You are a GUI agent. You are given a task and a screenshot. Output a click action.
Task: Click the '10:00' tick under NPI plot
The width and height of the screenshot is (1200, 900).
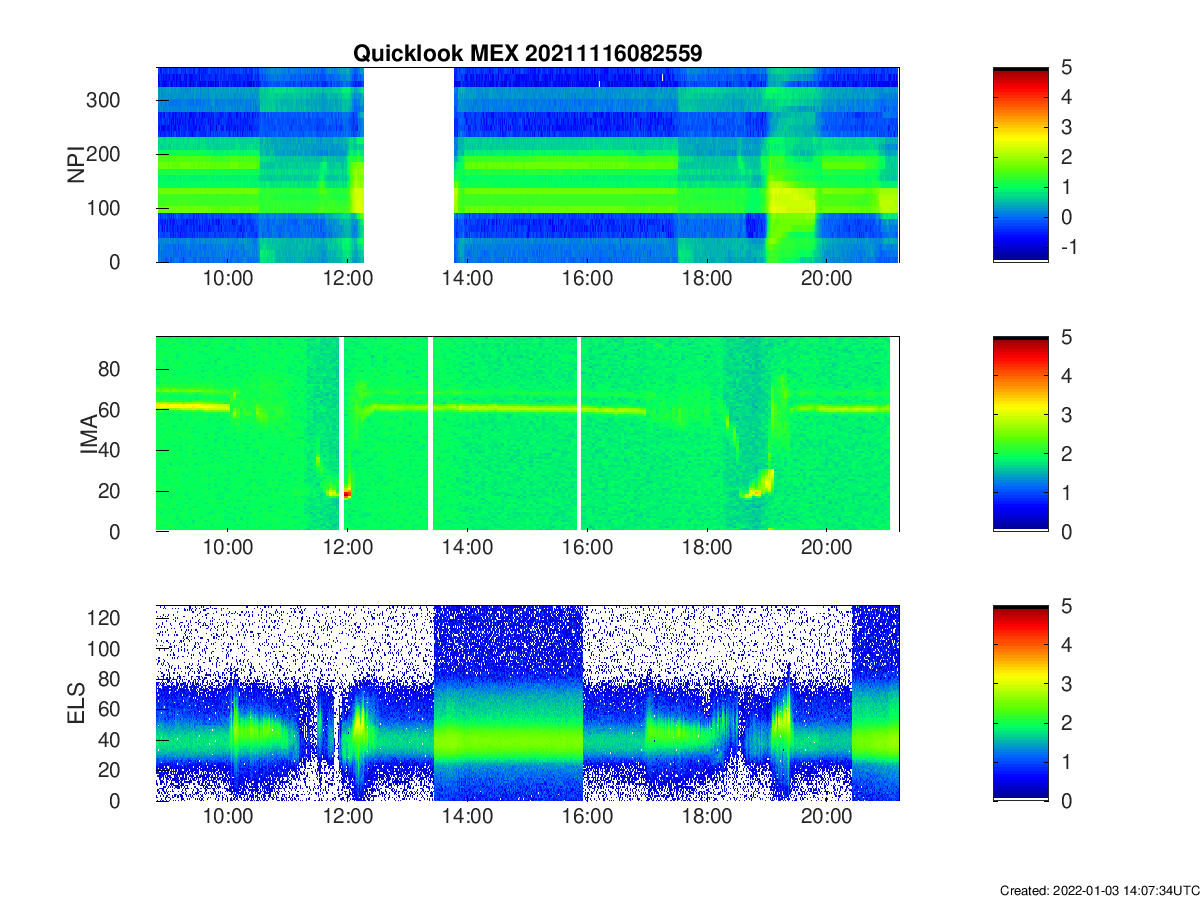228,280
